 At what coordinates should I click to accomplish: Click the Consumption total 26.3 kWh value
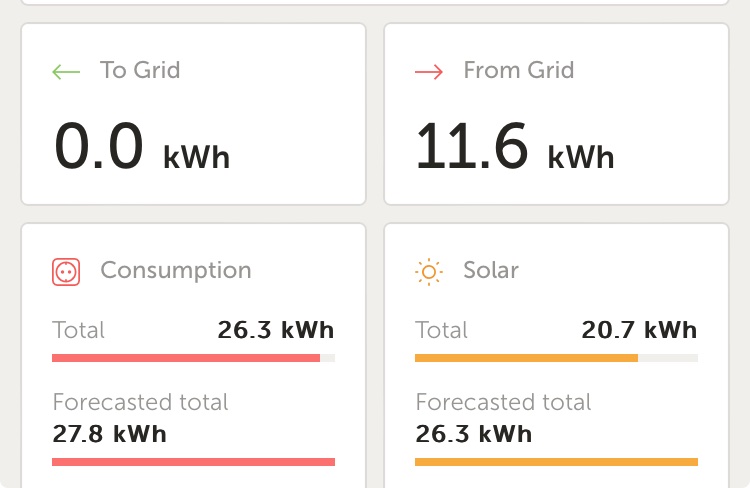pos(276,330)
